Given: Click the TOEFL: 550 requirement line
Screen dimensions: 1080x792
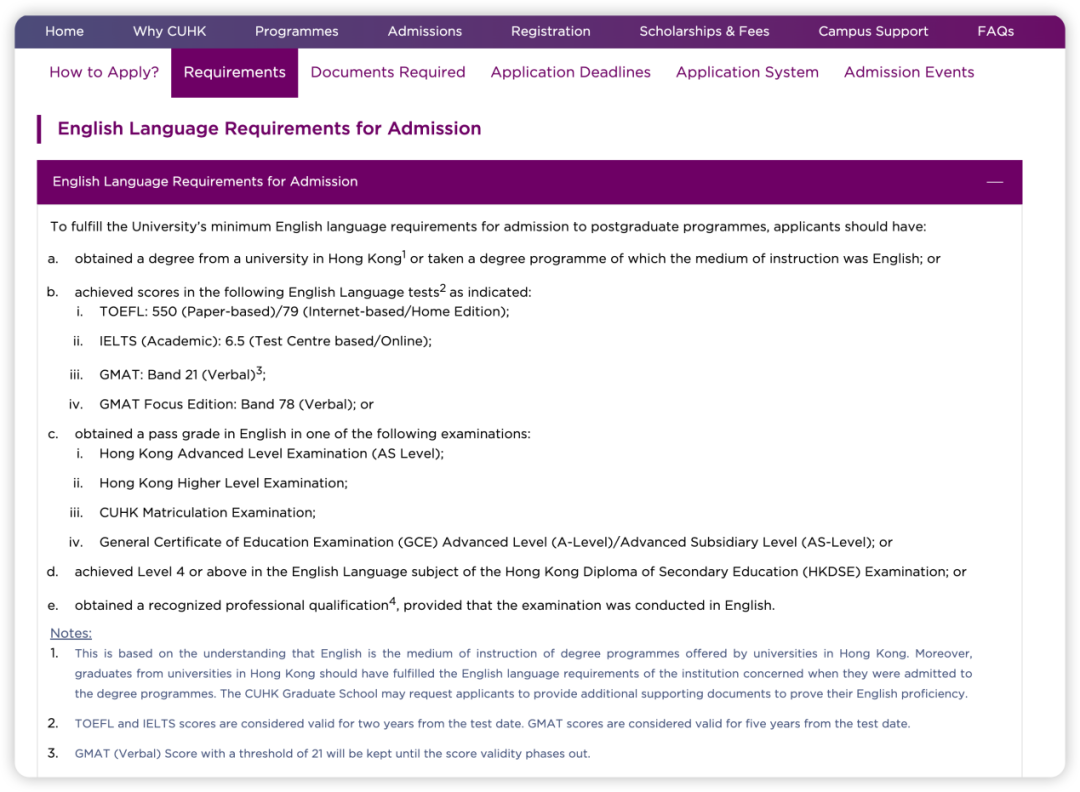Looking at the screenshot, I should (304, 312).
